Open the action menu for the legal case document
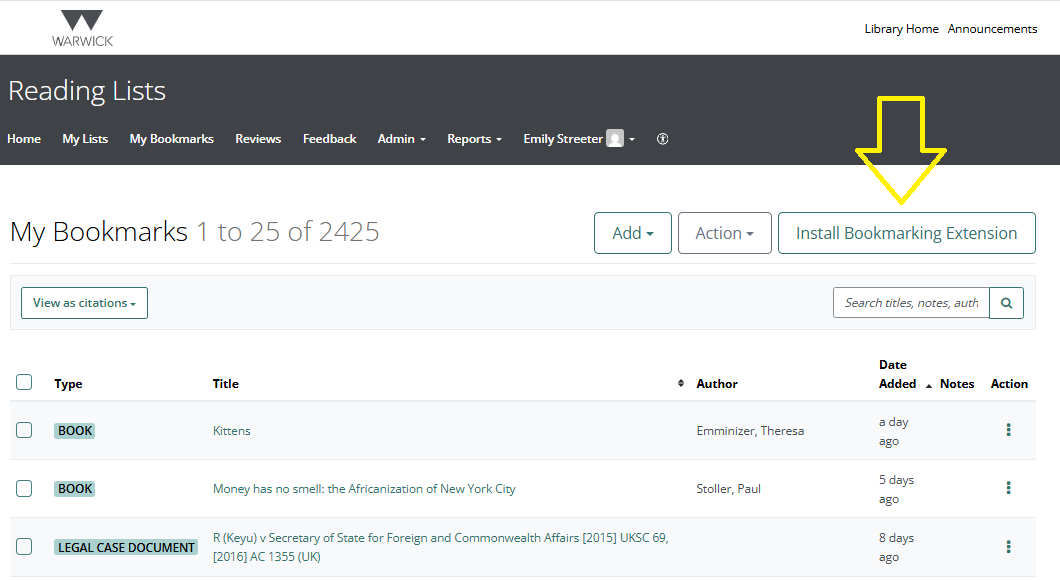The height and width of the screenshot is (580, 1060). click(x=1008, y=547)
